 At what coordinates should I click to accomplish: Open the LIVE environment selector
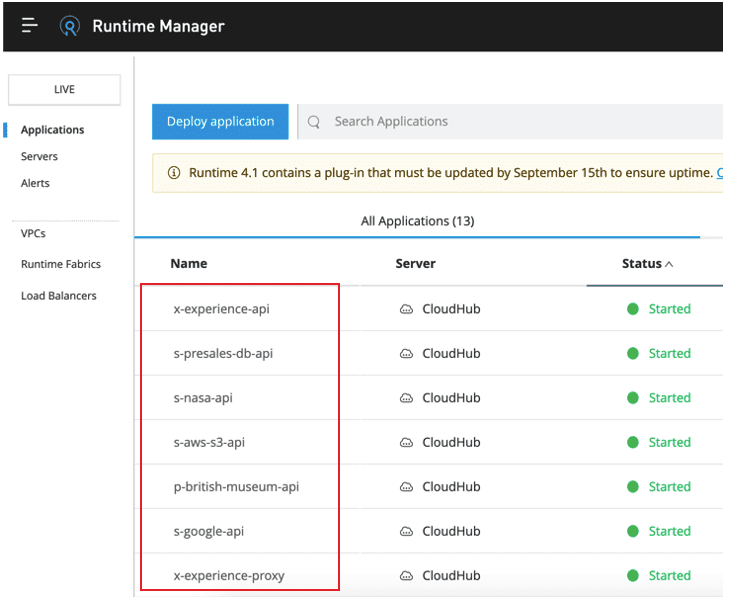pos(64,89)
